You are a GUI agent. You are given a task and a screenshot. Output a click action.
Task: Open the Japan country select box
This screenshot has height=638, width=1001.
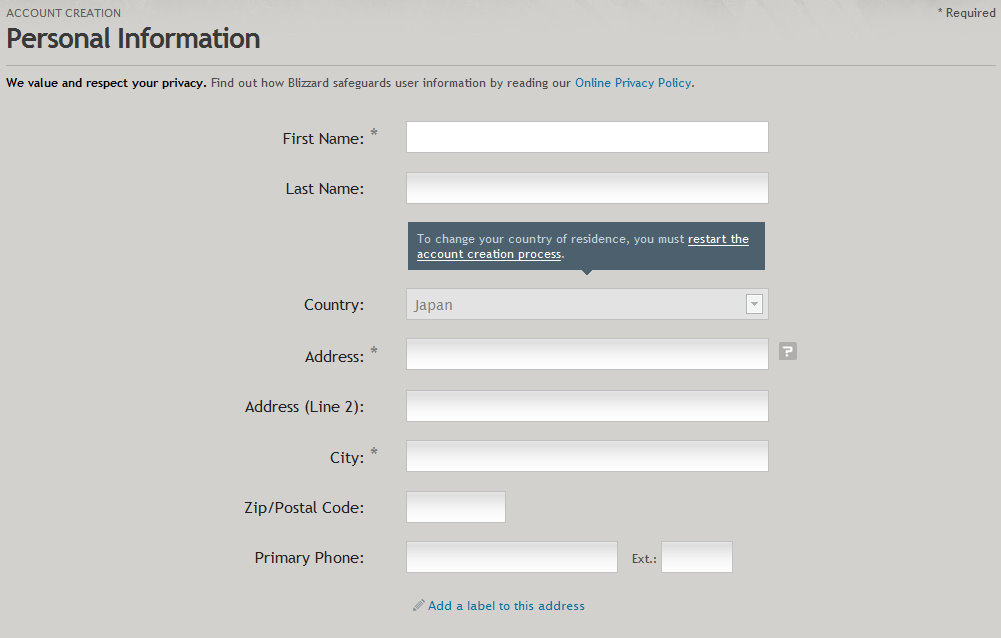[587, 304]
